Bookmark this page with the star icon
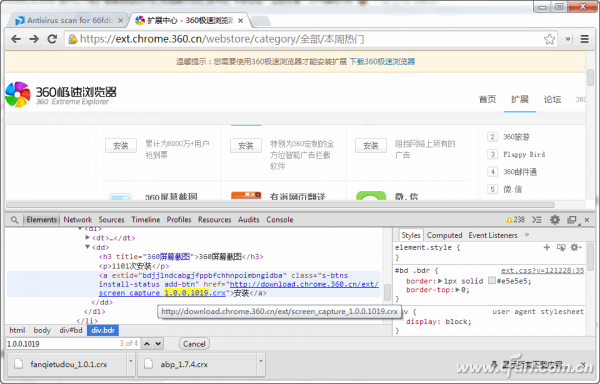The image size is (600, 384). pyautogui.click(x=549, y=39)
